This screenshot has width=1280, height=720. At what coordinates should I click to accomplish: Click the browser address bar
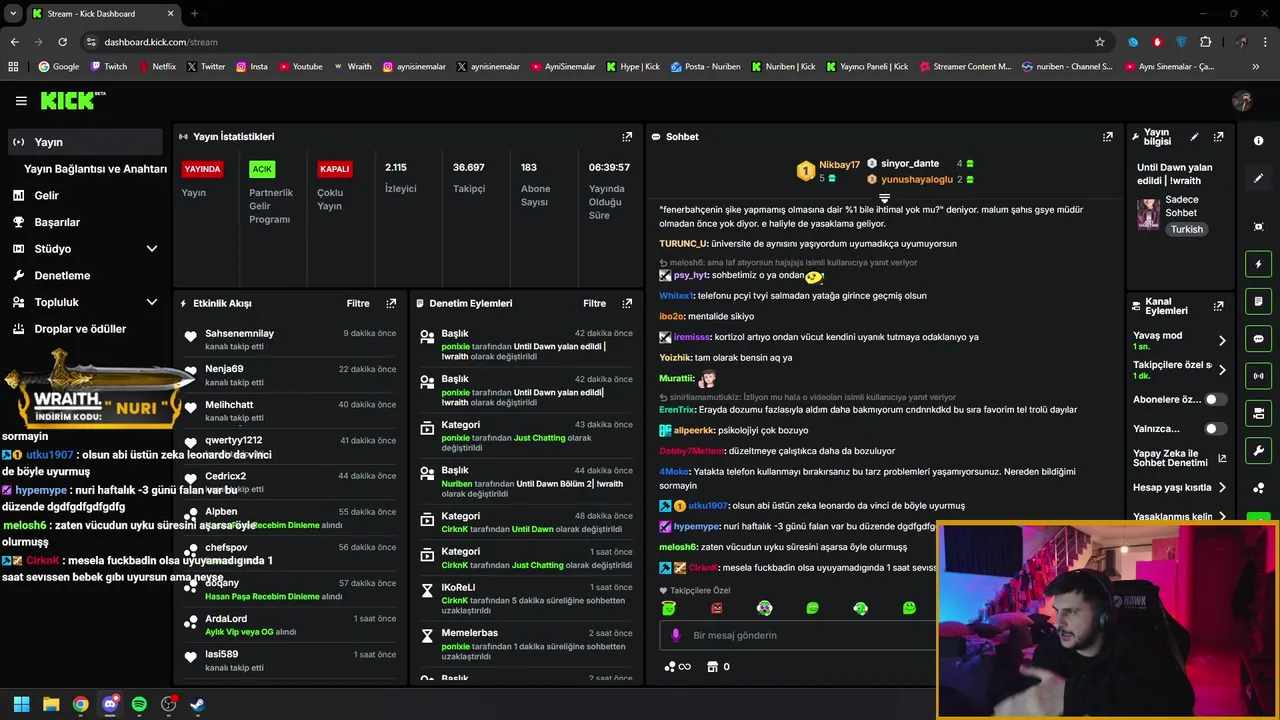pyautogui.click(x=590, y=42)
